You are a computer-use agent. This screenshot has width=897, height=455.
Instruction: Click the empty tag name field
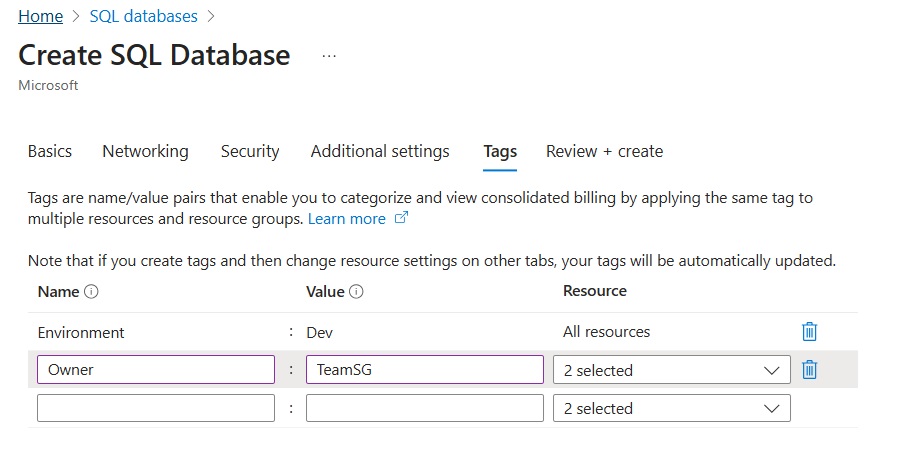pos(156,408)
